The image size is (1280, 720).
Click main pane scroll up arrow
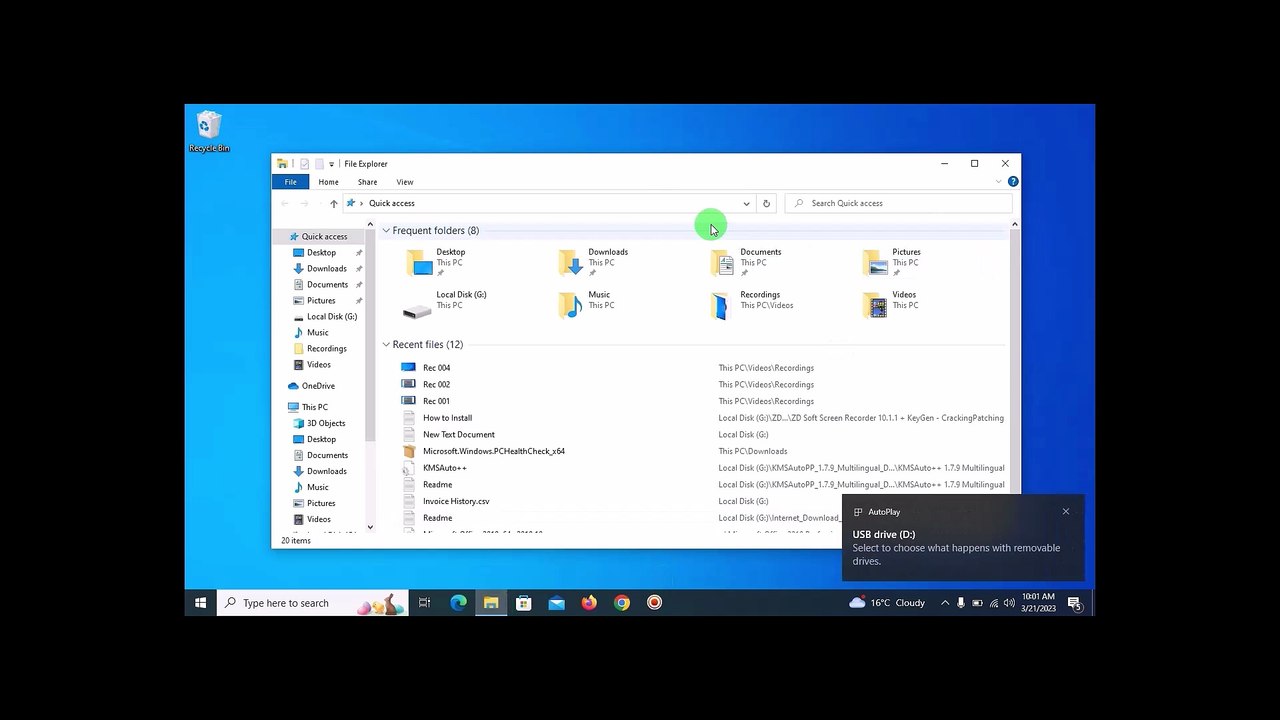(x=1014, y=225)
